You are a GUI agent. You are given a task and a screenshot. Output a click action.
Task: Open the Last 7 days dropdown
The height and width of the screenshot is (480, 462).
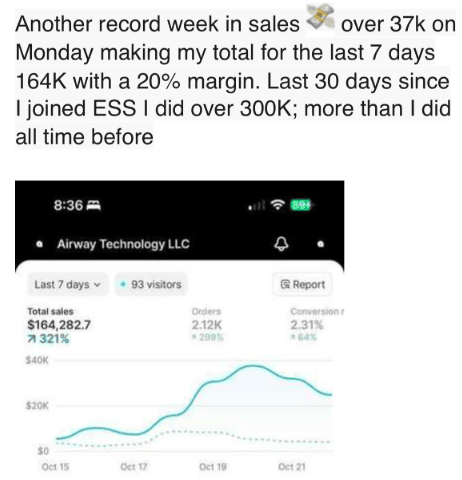coord(67,285)
